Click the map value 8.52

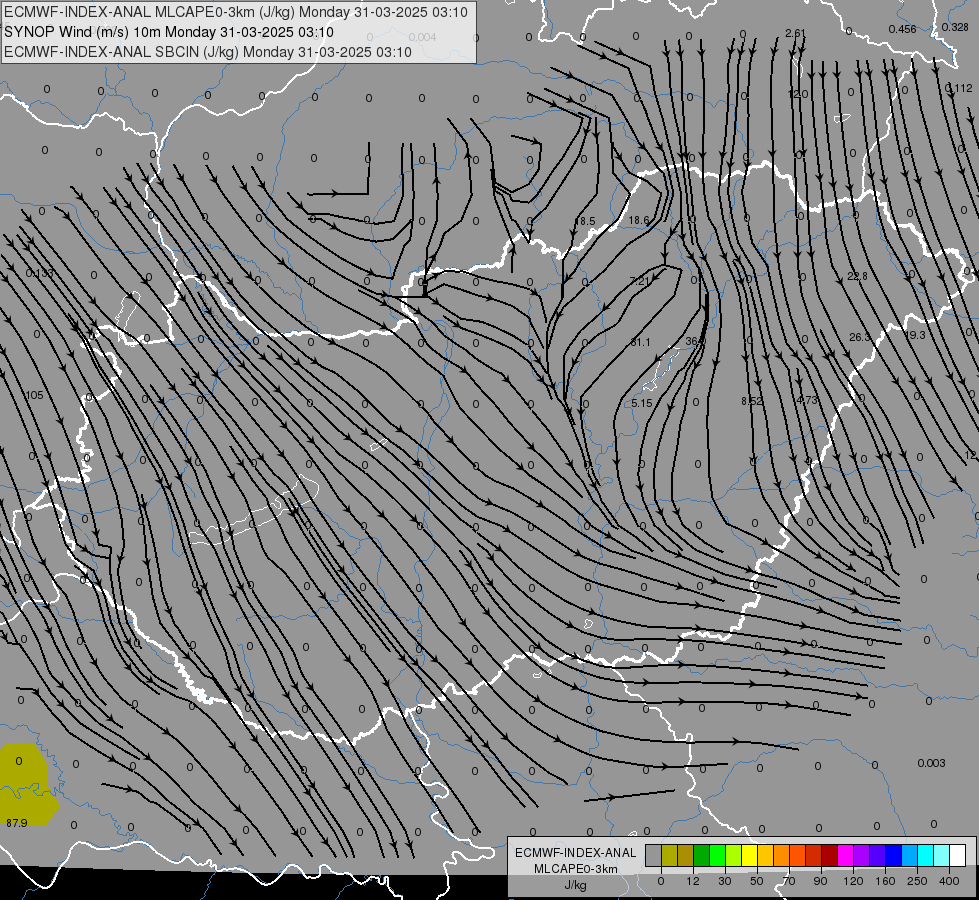752,401
